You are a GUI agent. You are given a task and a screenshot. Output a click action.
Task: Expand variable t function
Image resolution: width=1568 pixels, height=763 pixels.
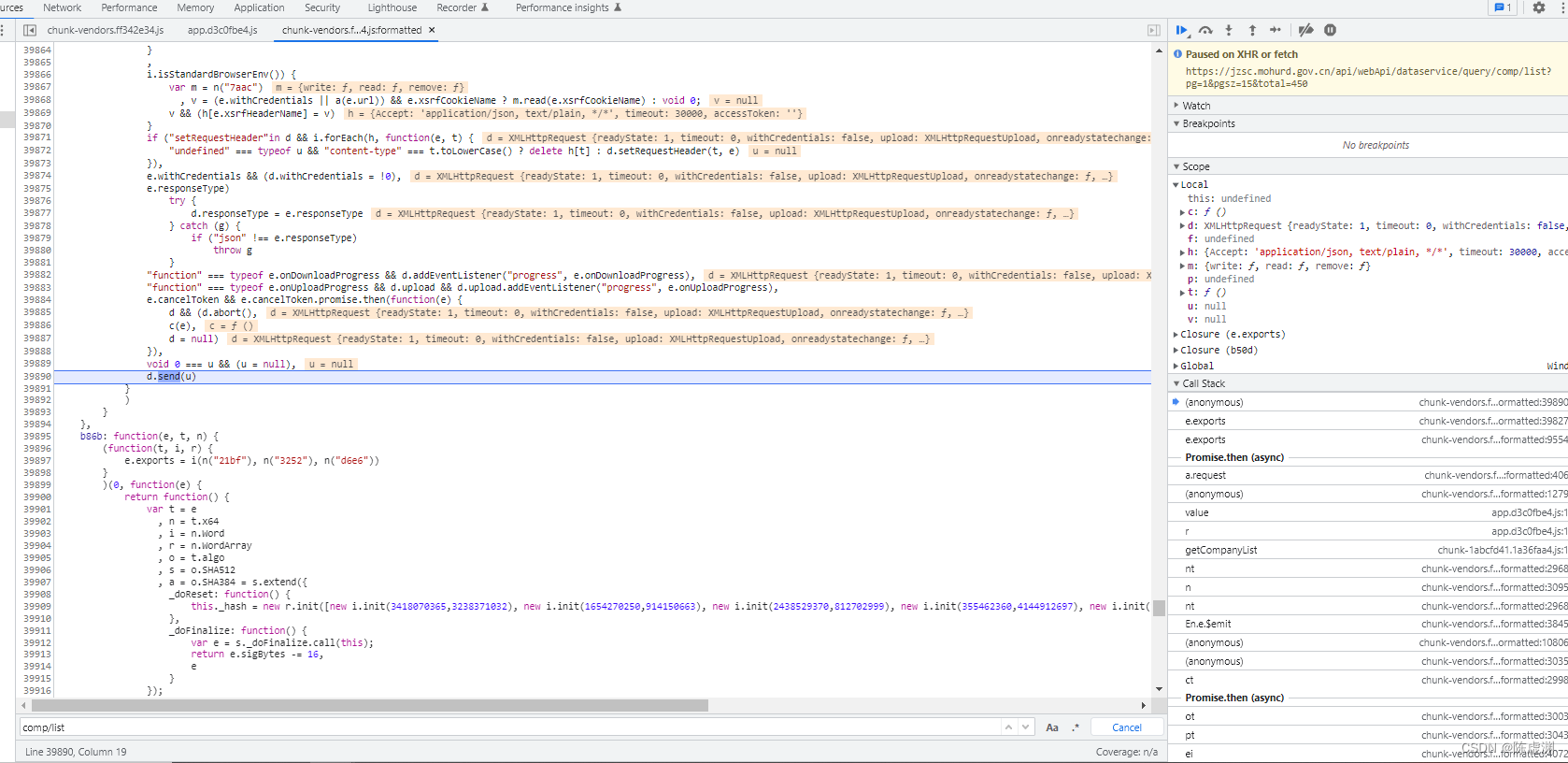[x=1183, y=293]
